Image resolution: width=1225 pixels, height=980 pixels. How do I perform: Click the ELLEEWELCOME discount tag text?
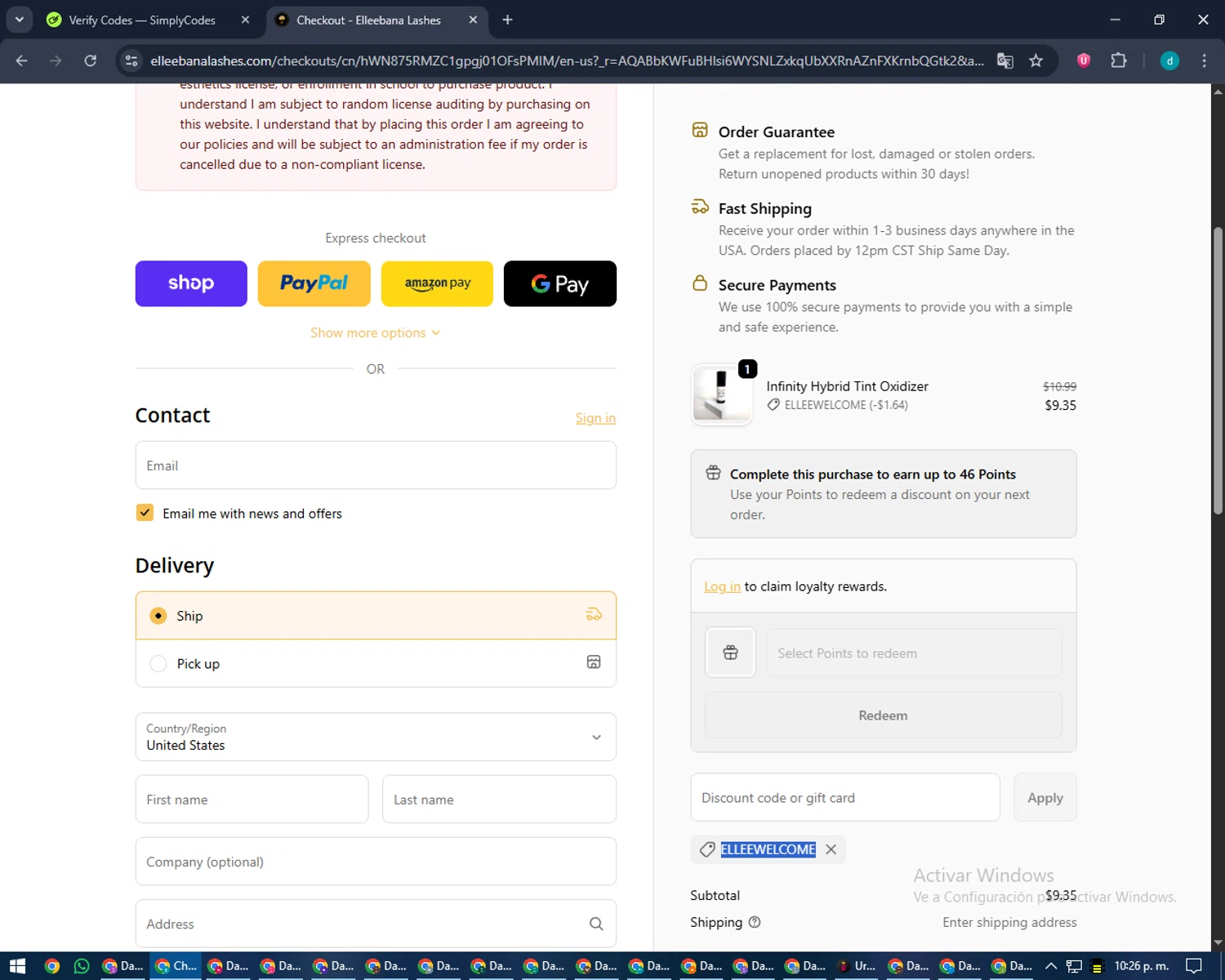click(768, 849)
